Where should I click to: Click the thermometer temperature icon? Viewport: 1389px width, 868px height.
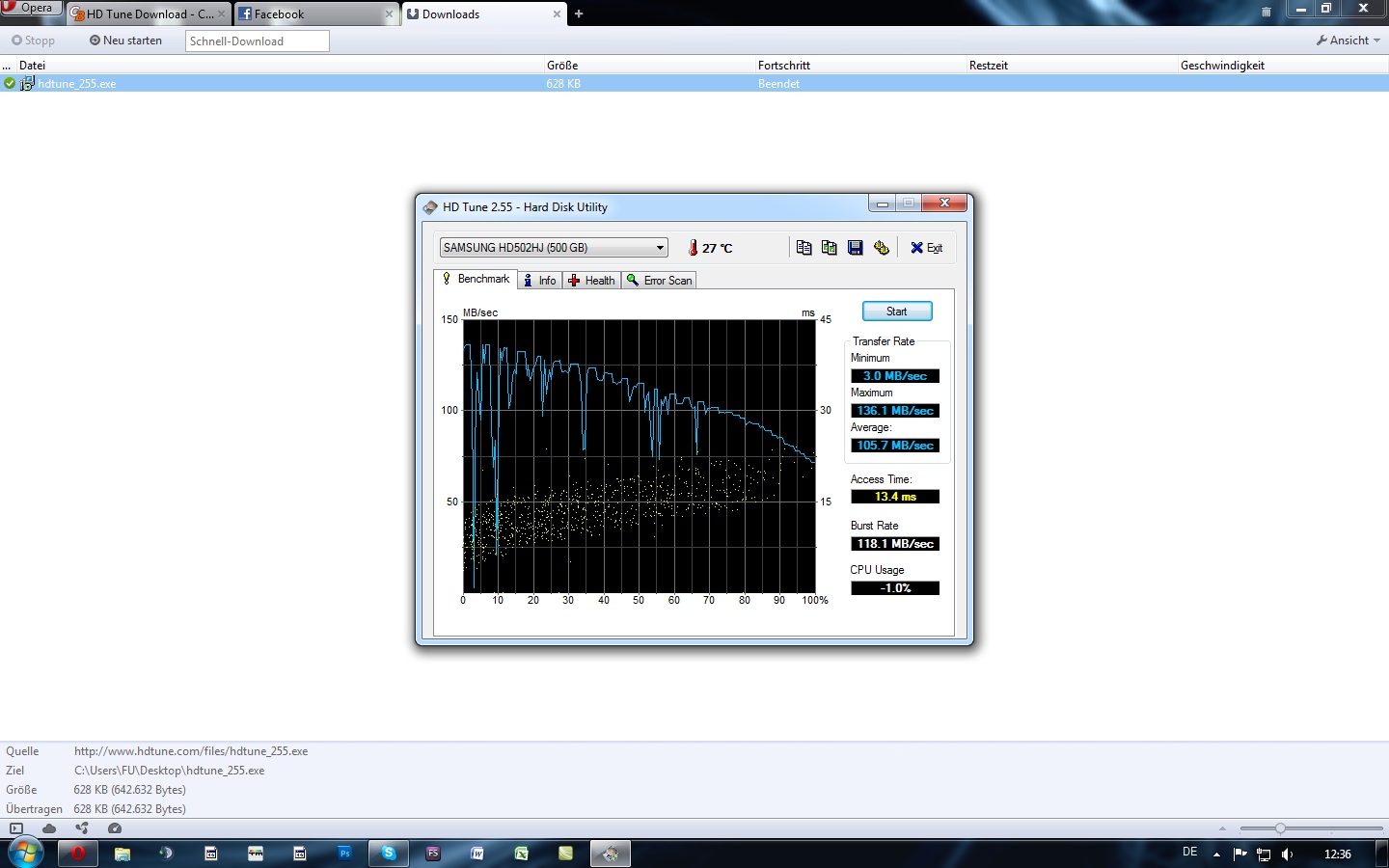pyautogui.click(x=693, y=248)
